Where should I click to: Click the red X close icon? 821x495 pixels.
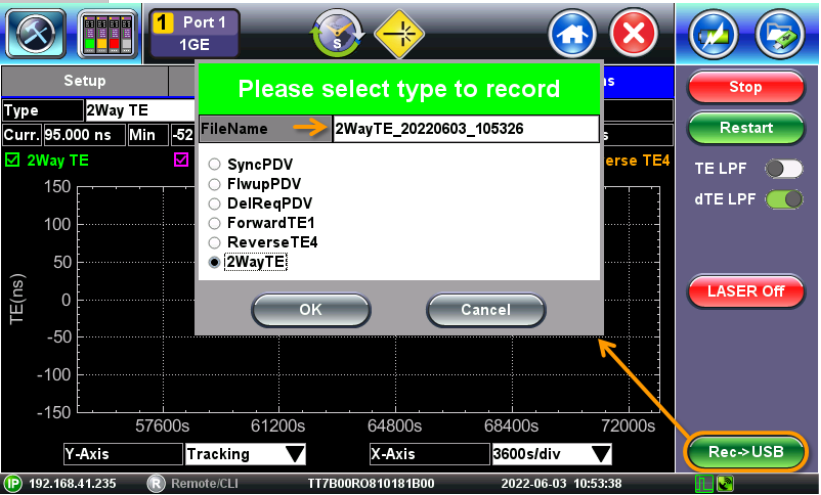(634, 34)
